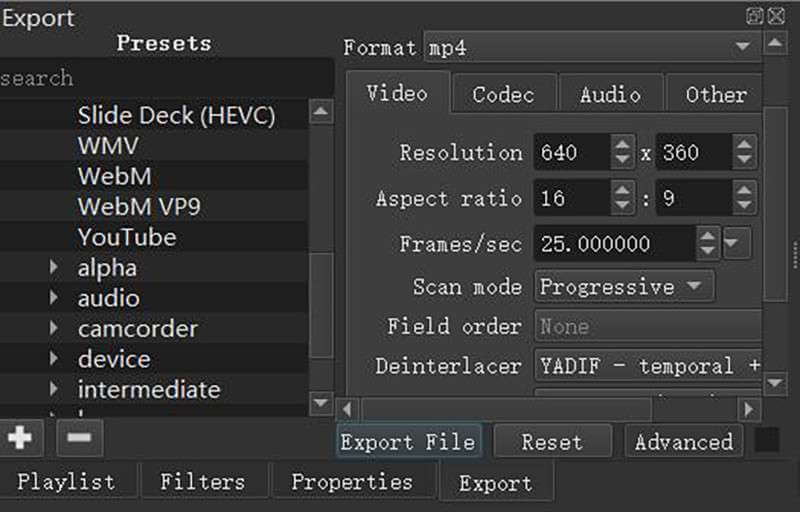Expand the alpha preset group

[x=53, y=268]
